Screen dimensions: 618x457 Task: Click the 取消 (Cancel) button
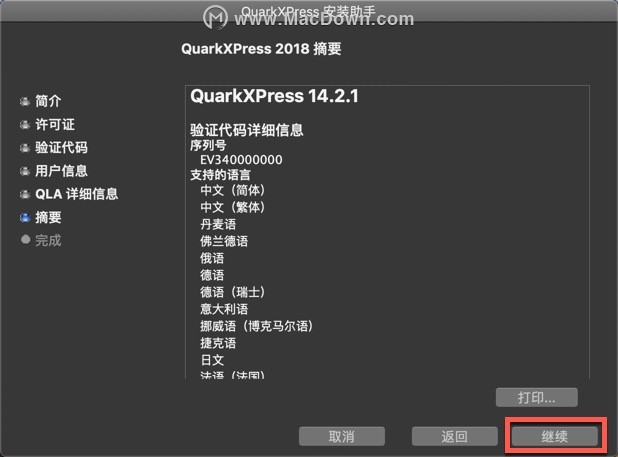tap(342, 436)
